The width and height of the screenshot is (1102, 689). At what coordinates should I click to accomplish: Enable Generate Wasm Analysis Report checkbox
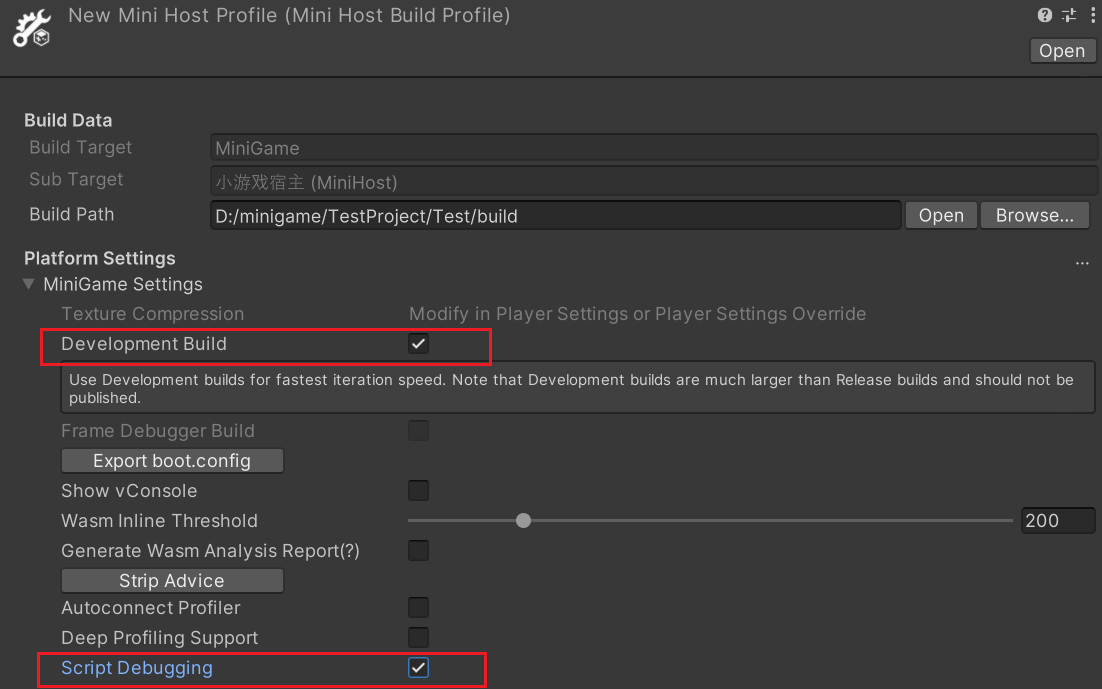418,551
